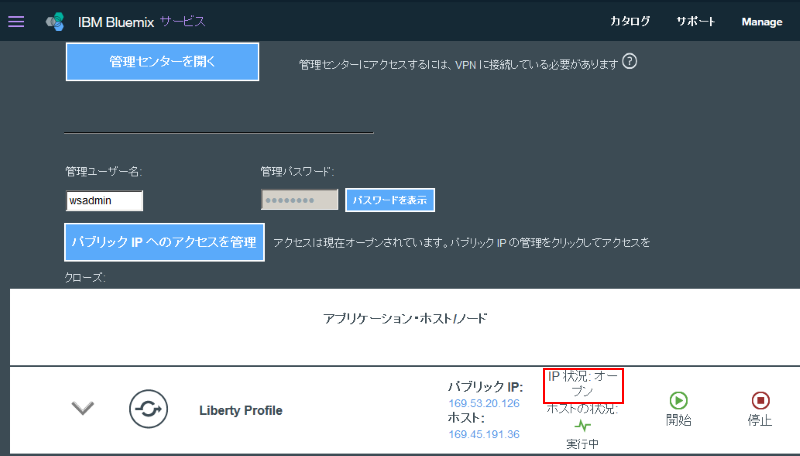The image size is (800, 456).
Task: Click the VPN help question mark icon
Action: pyautogui.click(x=630, y=62)
